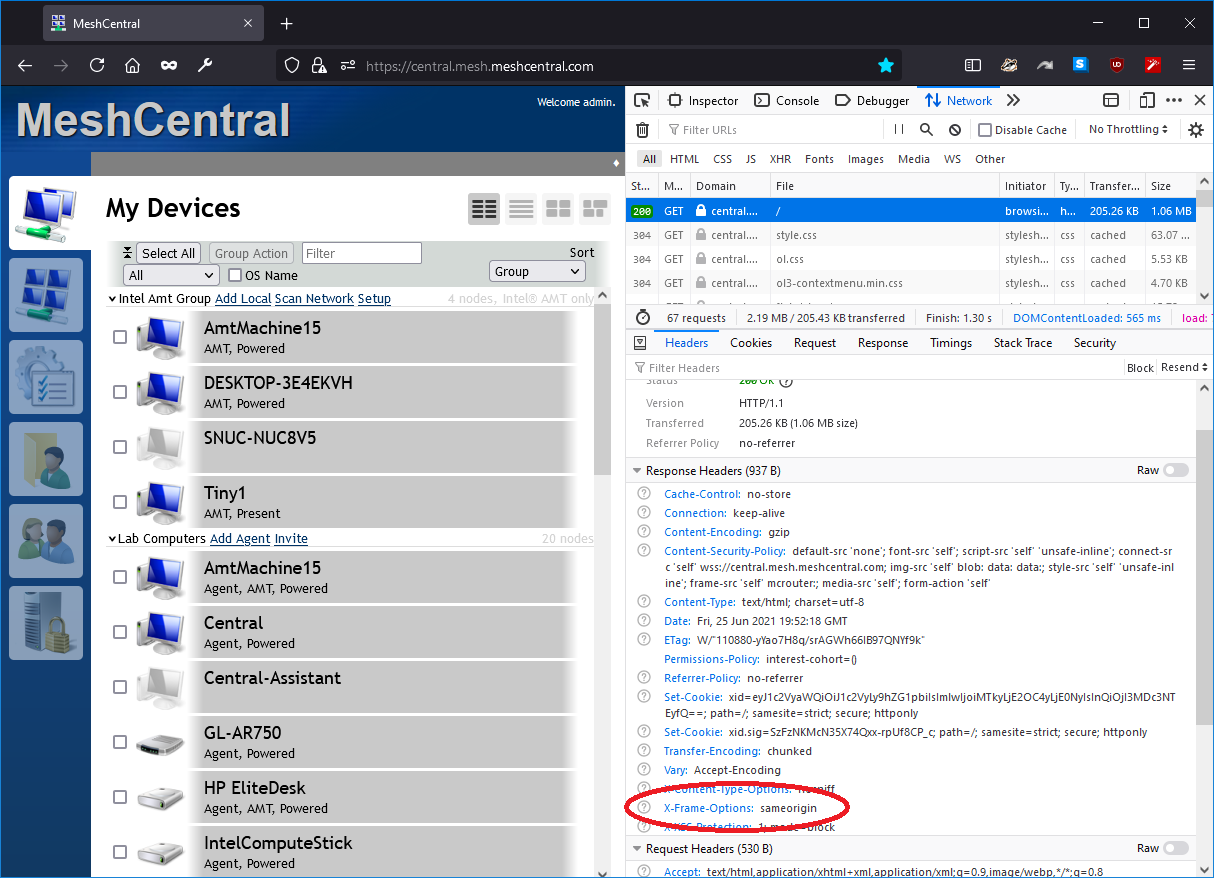Open network search magnifier icon
This screenshot has width=1214, height=878.
(926, 130)
